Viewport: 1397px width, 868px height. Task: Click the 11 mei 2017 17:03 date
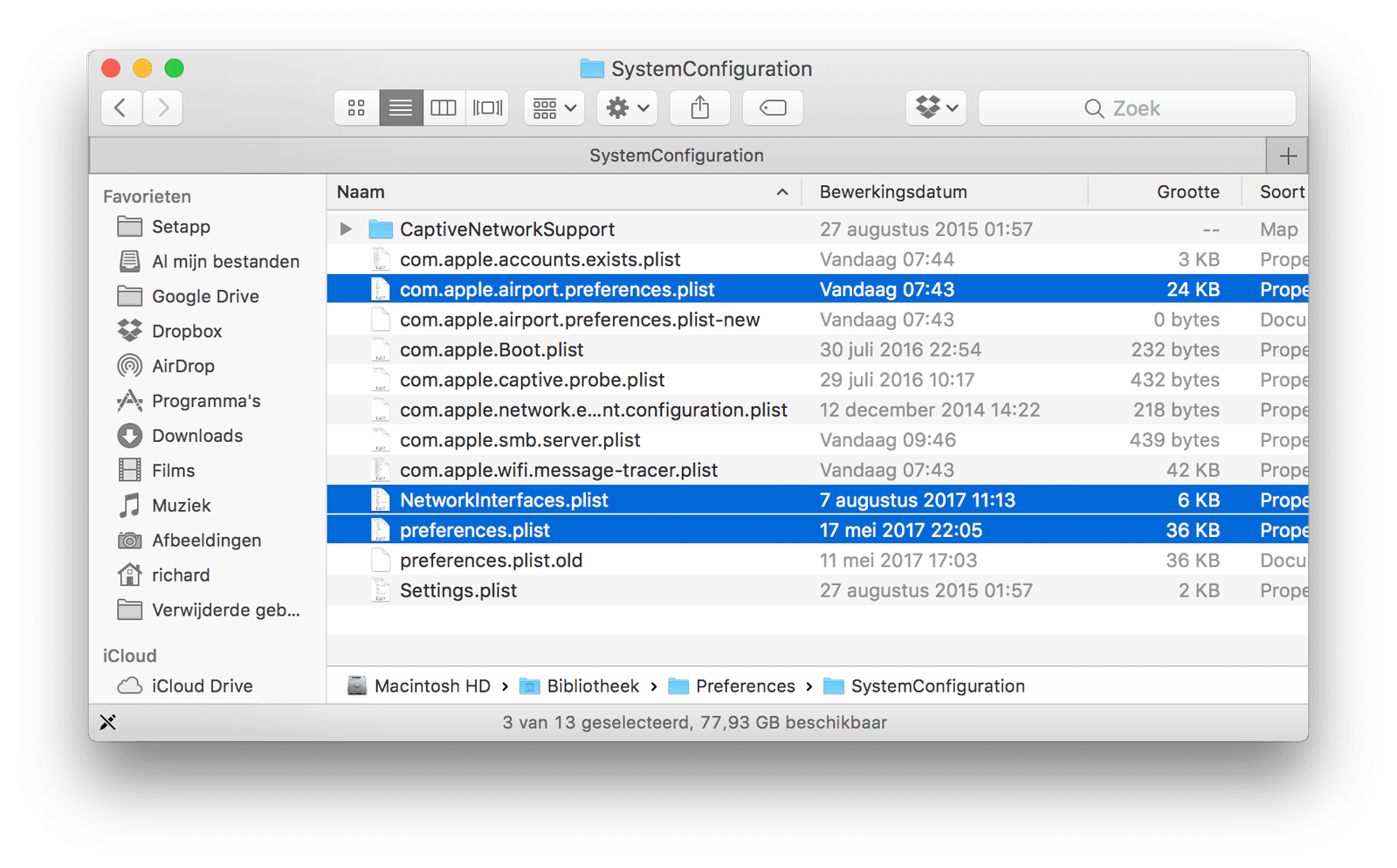click(898, 561)
